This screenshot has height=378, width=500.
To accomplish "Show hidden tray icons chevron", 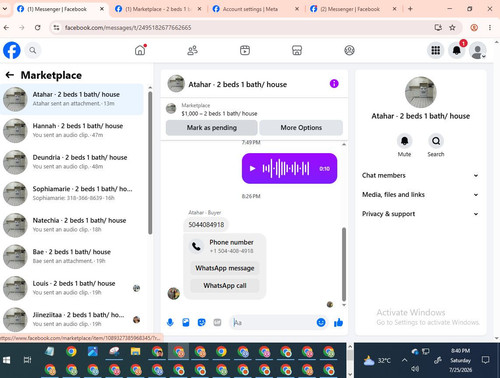I will pyautogui.click(x=404, y=360).
